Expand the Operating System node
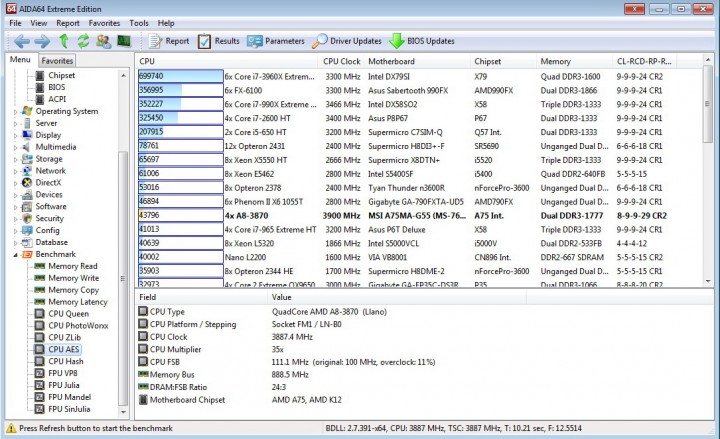The width and height of the screenshot is (720, 439). tap(15, 112)
